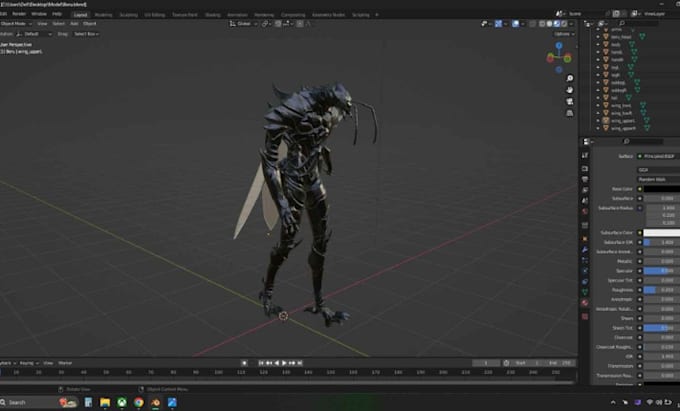Open the View Layer properties tab icon
This screenshot has width=680, height=411.
[x=585, y=190]
